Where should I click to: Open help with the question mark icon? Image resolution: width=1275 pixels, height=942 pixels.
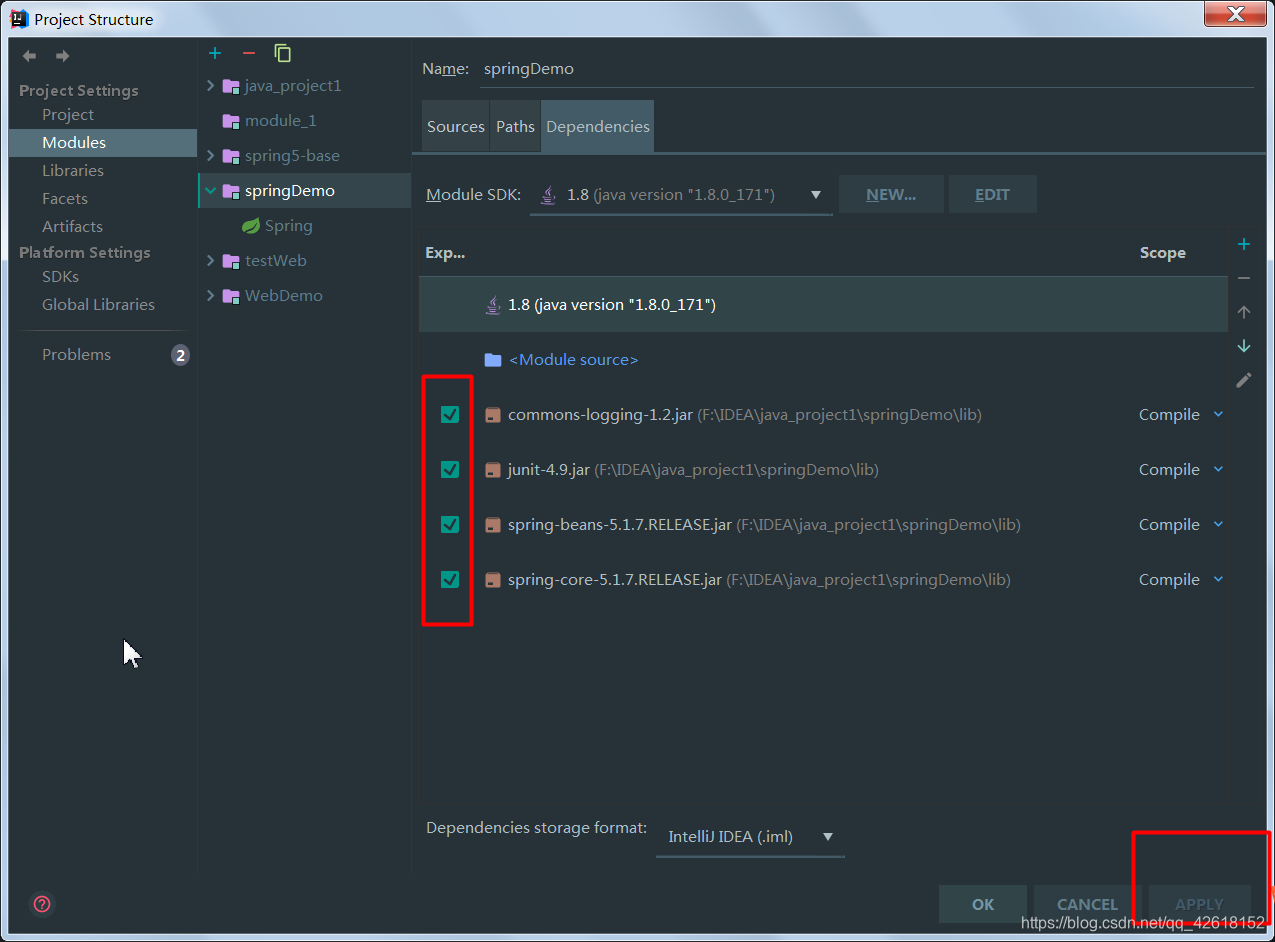point(42,904)
